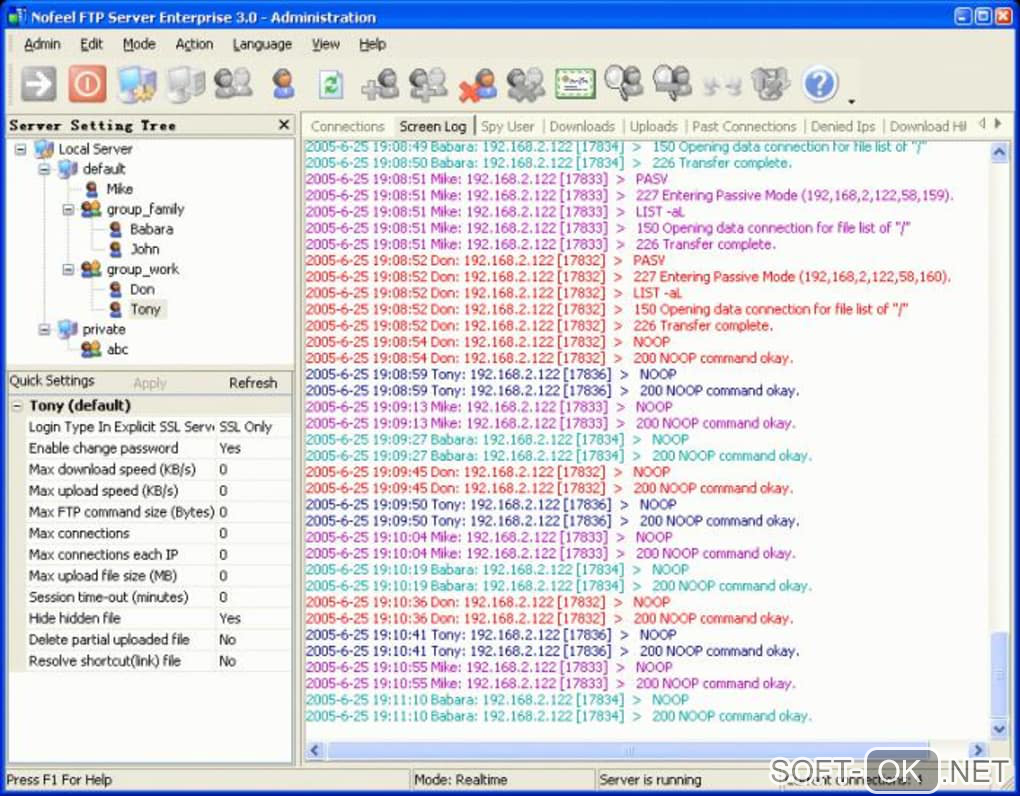
Task: Click the log's vertical scrollbar thumb
Action: [x=999, y=675]
